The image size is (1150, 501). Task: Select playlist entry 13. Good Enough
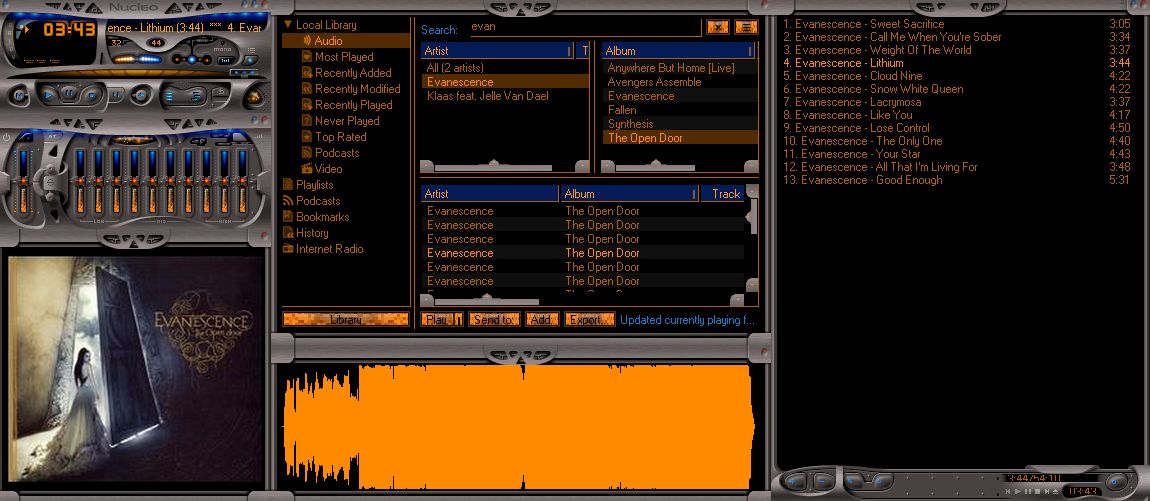coord(956,180)
